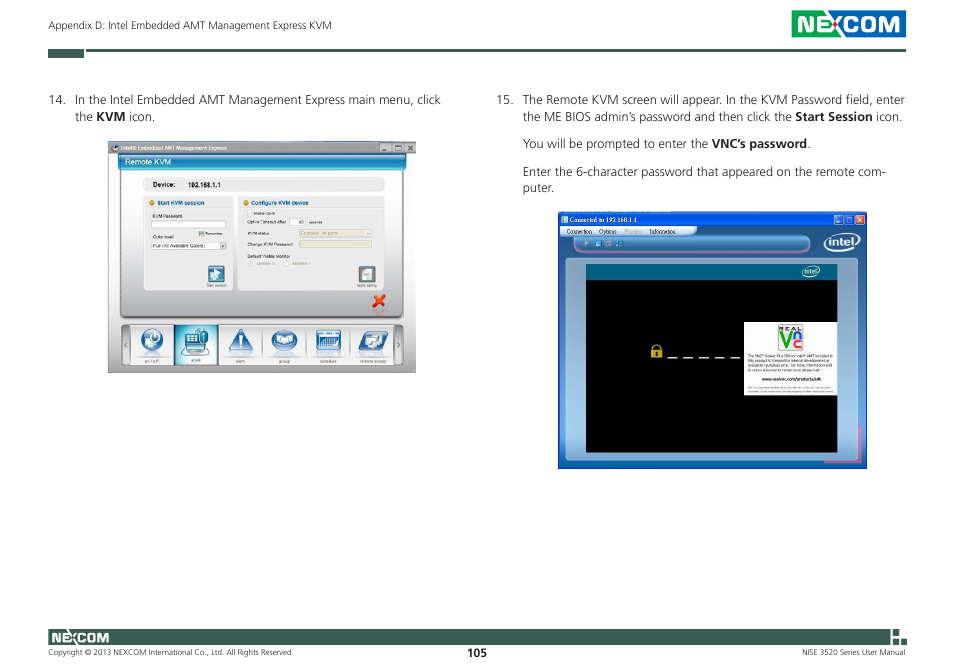The height and width of the screenshot is (672, 954).
Task: Click the Start session icon
Action: (x=216, y=274)
